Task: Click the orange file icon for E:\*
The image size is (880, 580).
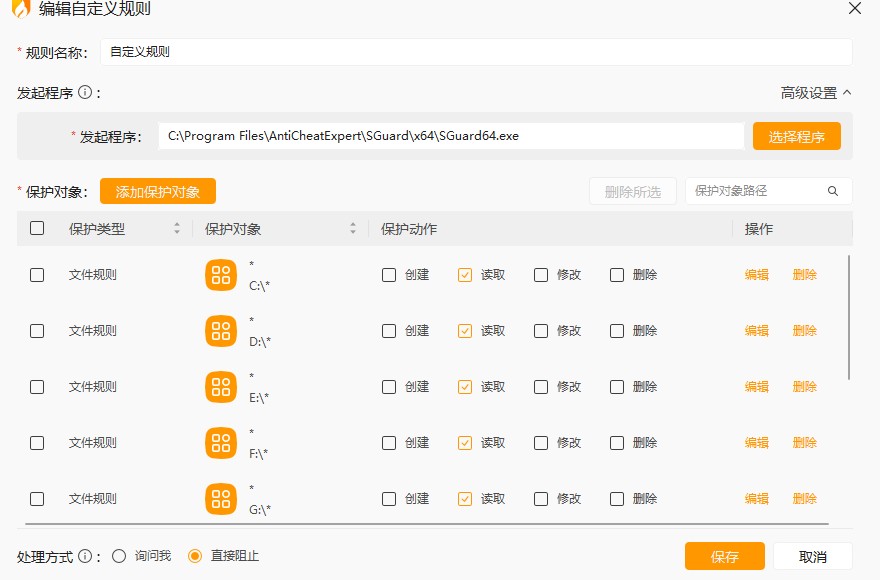Action: pos(221,387)
